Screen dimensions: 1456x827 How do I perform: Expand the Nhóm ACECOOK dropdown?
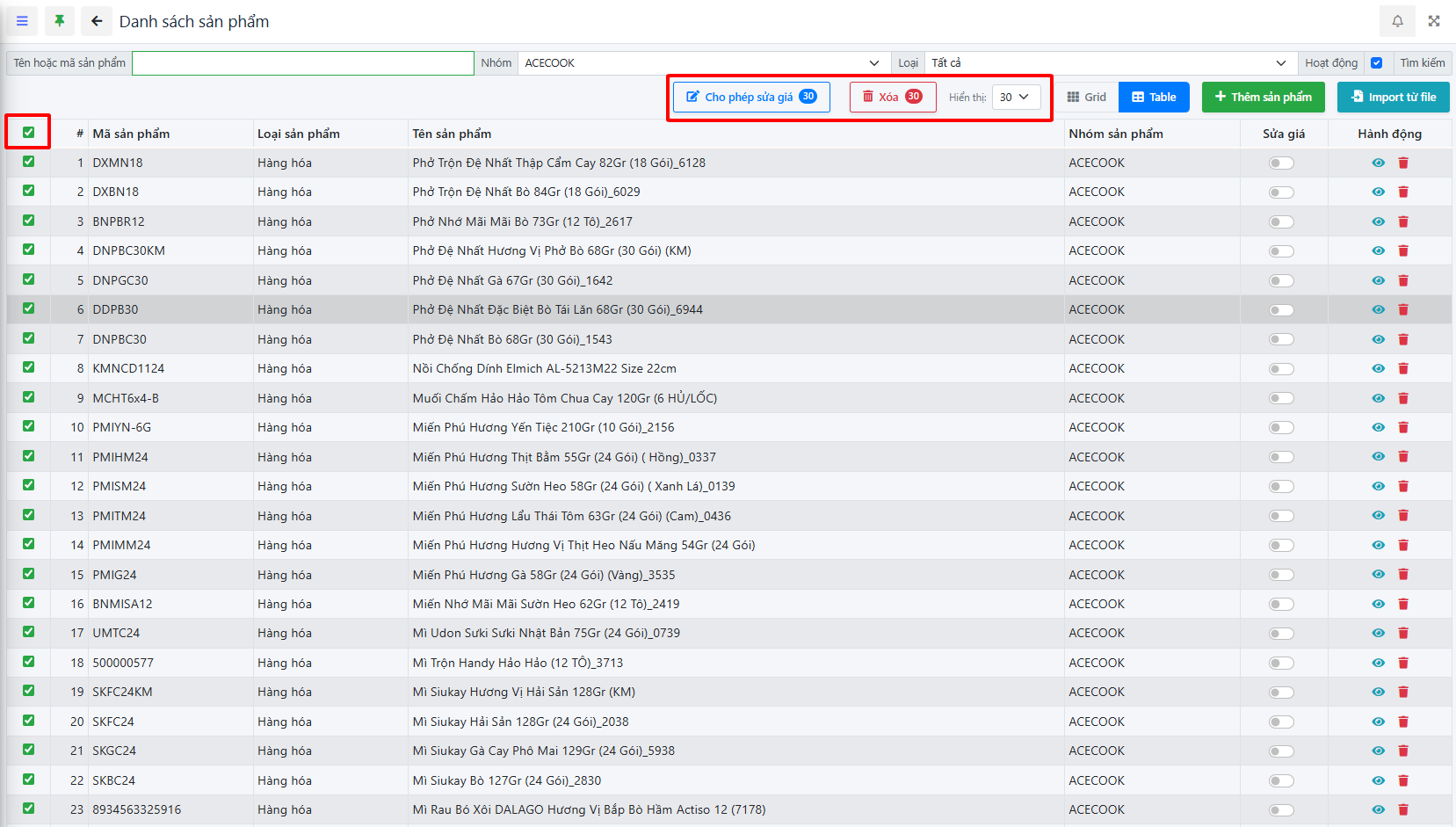click(703, 63)
